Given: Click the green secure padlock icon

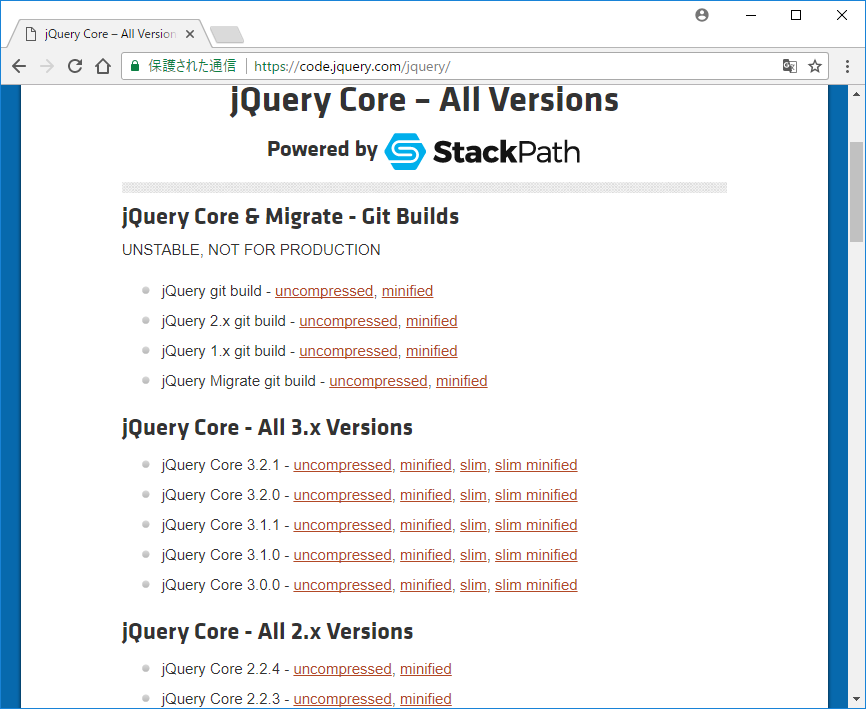Looking at the screenshot, I should (135, 66).
